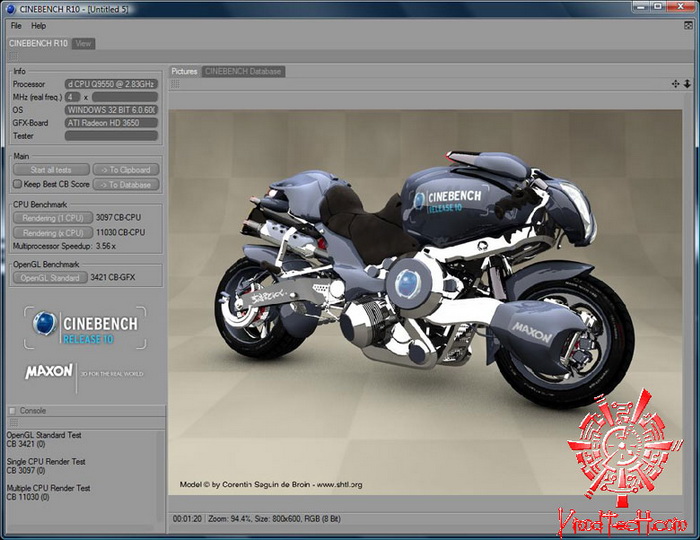The image size is (700, 540).
Task: Open the File menu
Action: [16, 26]
